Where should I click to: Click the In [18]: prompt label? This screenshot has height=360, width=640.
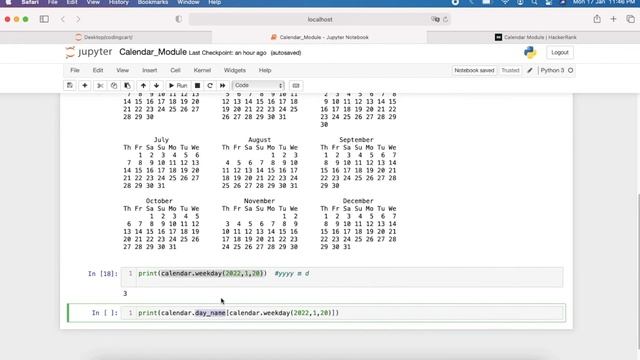click(x=102, y=273)
